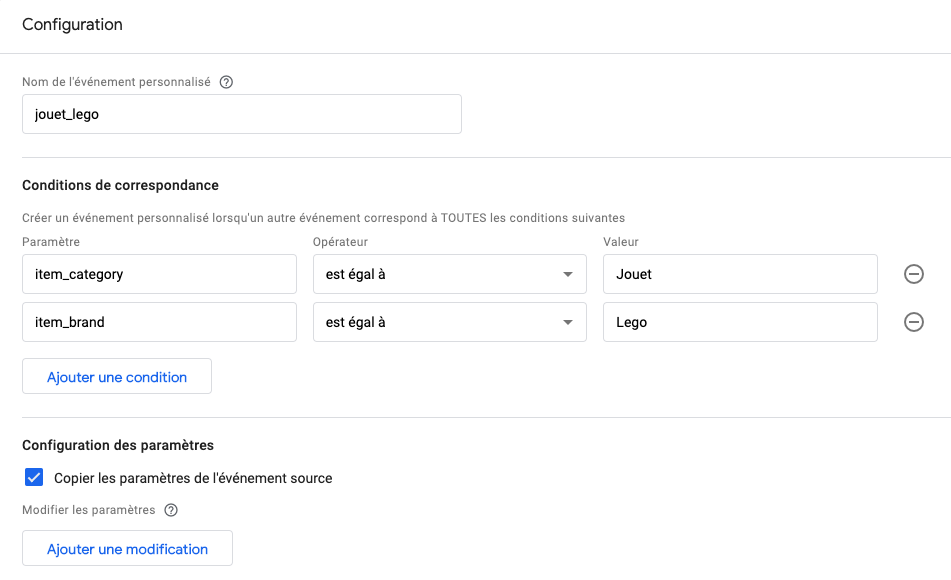Remove the item_brand condition row
951x580 pixels.
(913, 322)
